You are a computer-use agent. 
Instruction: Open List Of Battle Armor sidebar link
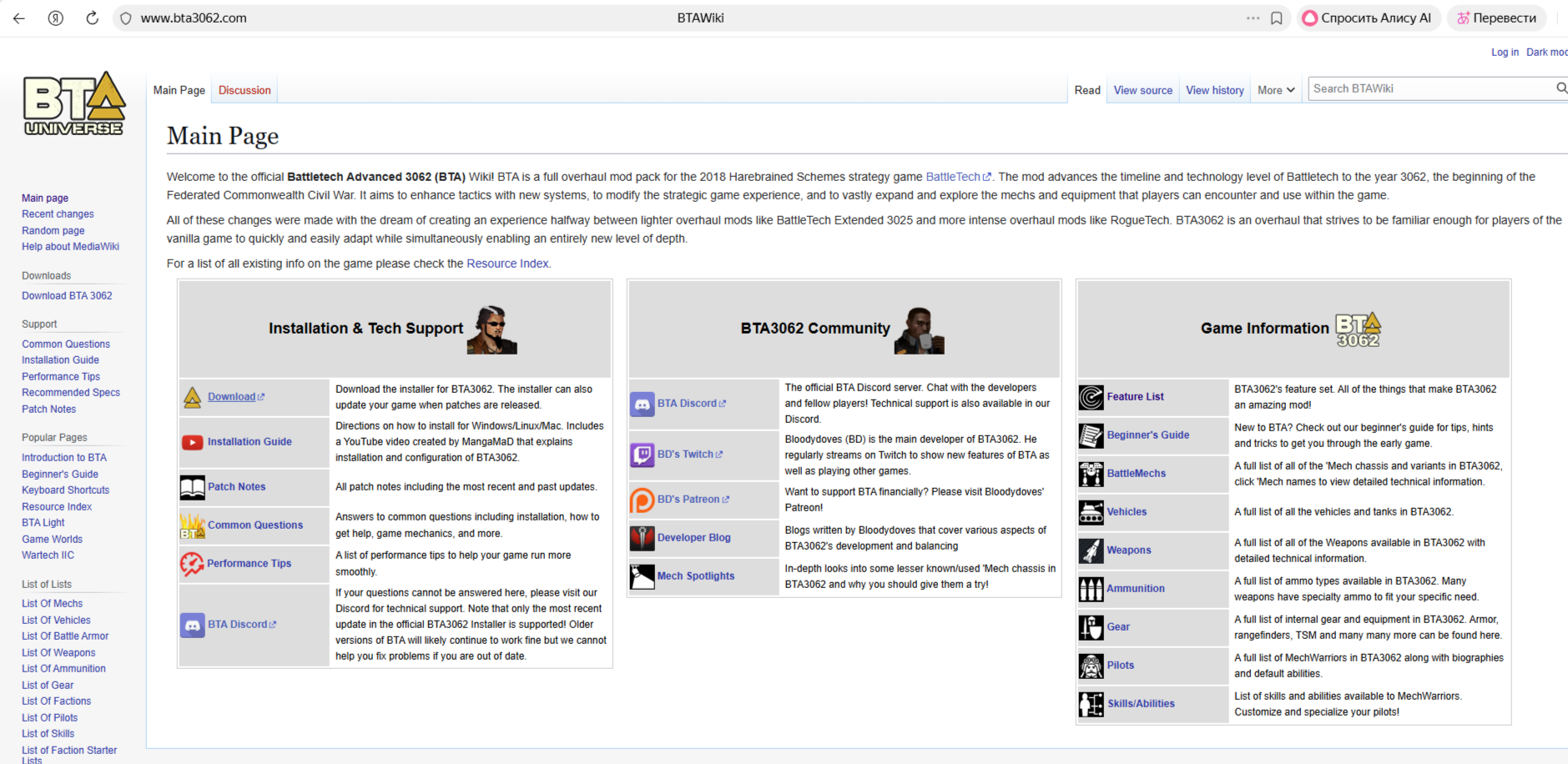(x=65, y=636)
